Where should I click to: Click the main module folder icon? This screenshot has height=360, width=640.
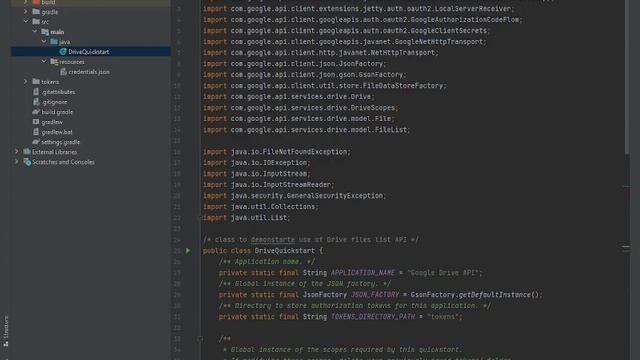pyautogui.click(x=45, y=31)
